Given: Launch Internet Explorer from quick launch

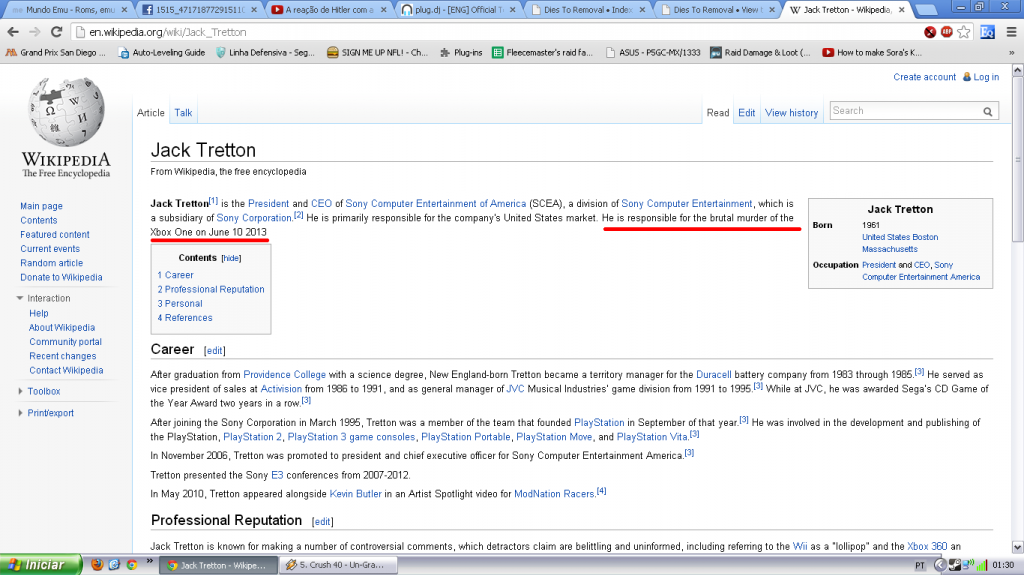Looking at the screenshot, I should (114, 565).
